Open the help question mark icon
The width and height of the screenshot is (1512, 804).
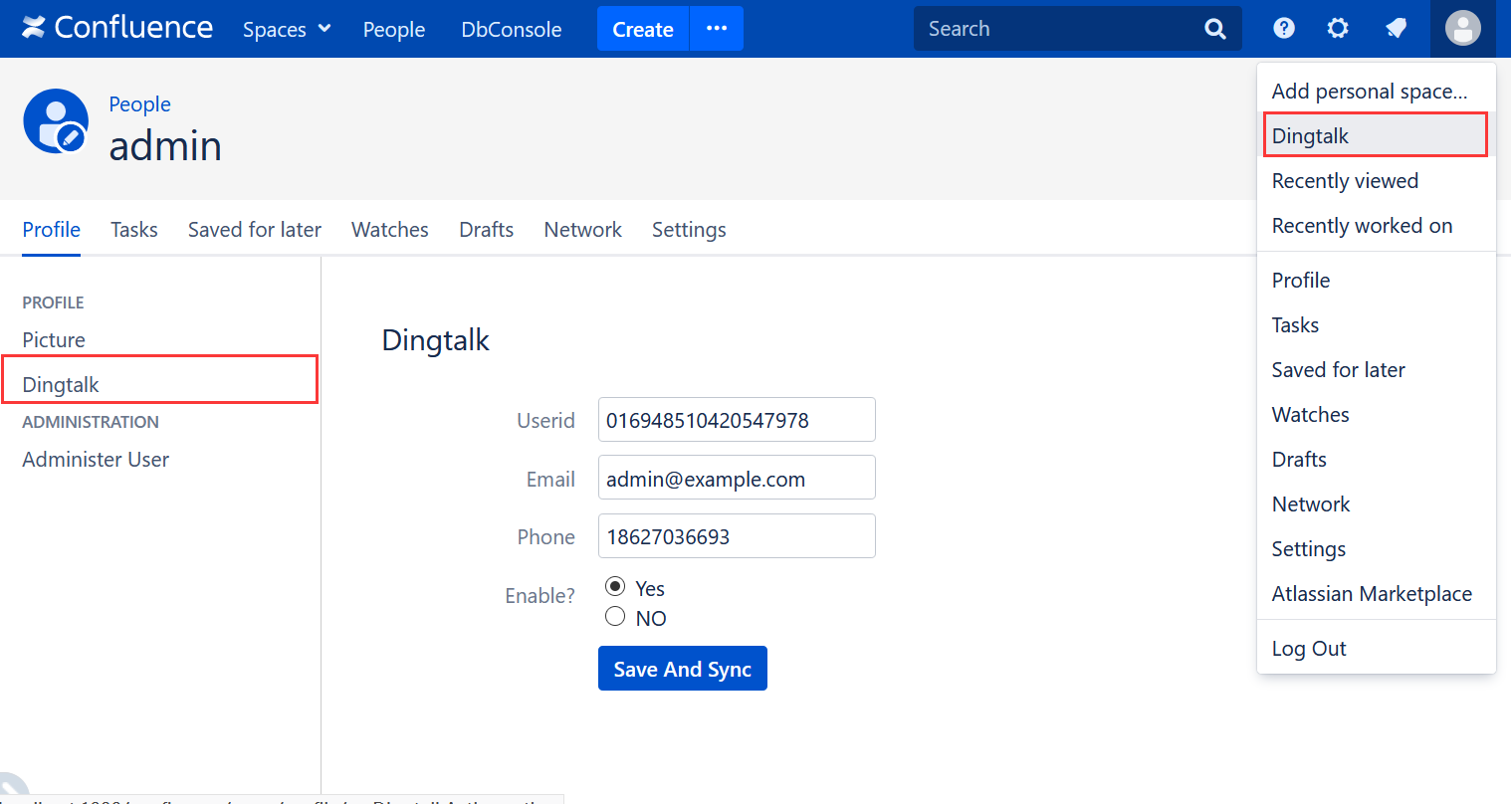tap(1284, 28)
